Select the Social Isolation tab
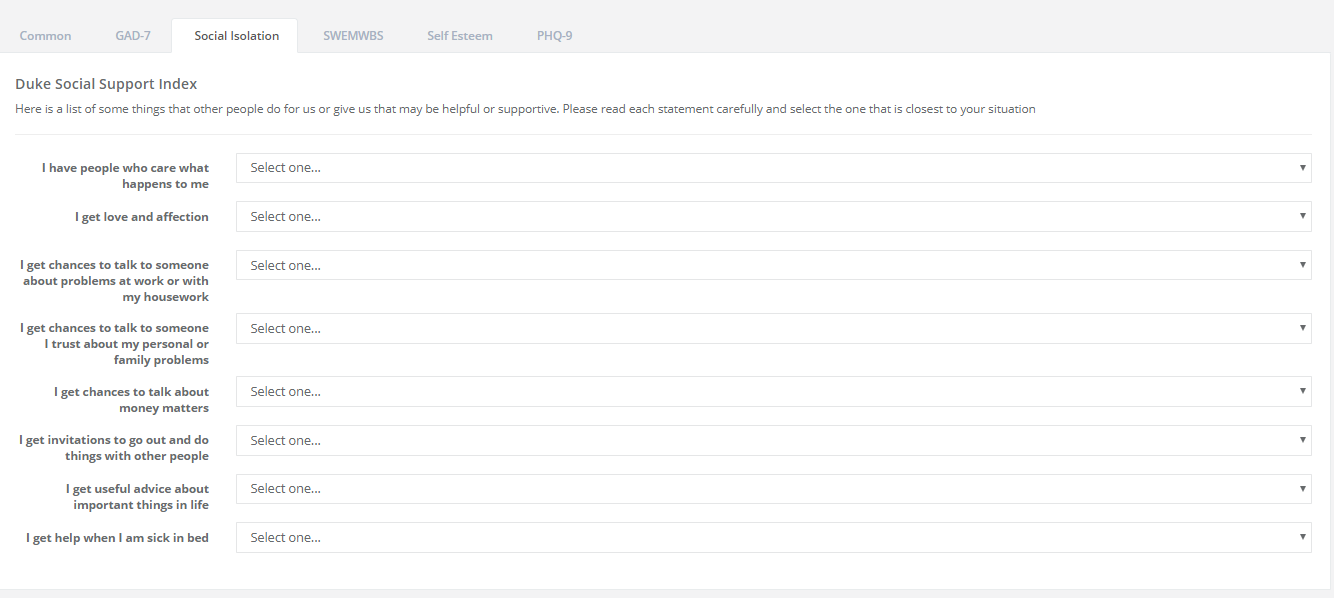Viewport: 1334px width, 598px height. (237, 36)
